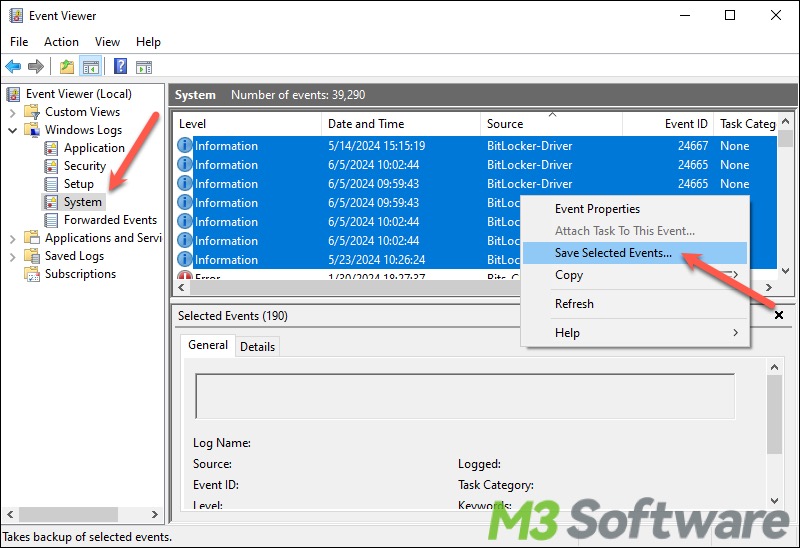Expand the Saved Logs node
The image size is (800, 548).
13,256
